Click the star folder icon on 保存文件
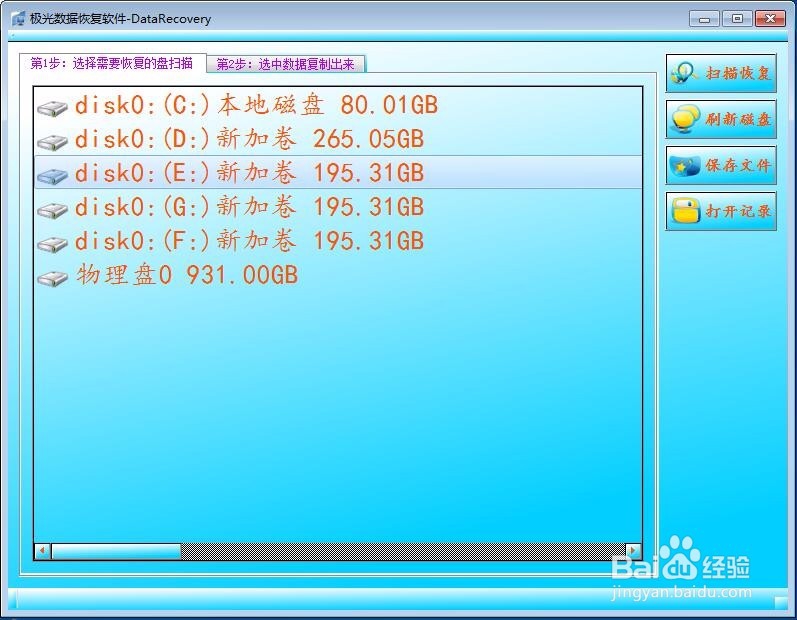797x620 pixels. [x=685, y=166]
